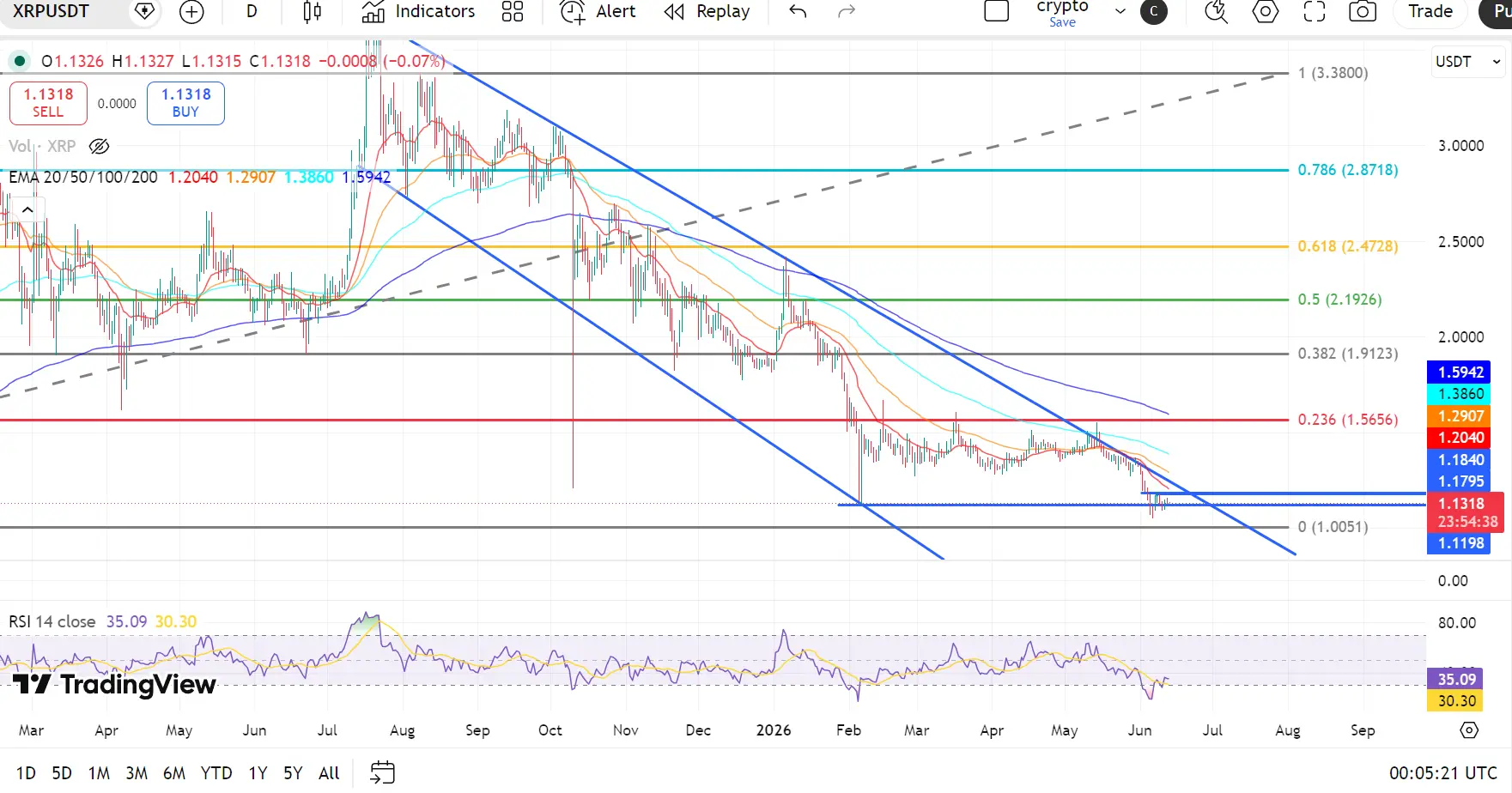The height and width of the screenshot is (793, 1512).
Task: Open quick search magnifier icon
Action: click(x=1216, y=11)
